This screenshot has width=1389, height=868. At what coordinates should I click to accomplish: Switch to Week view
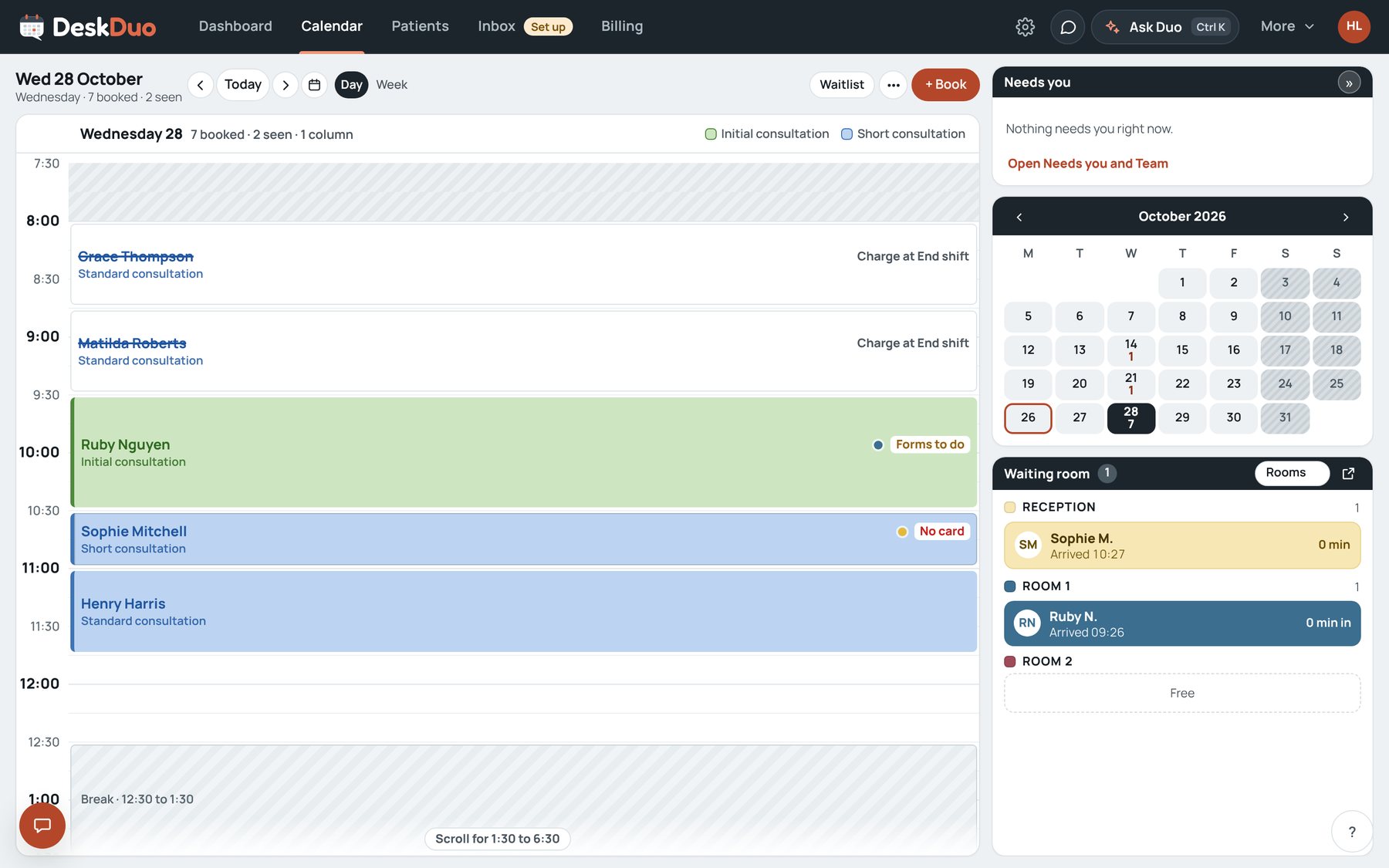[x=391, y=85]
